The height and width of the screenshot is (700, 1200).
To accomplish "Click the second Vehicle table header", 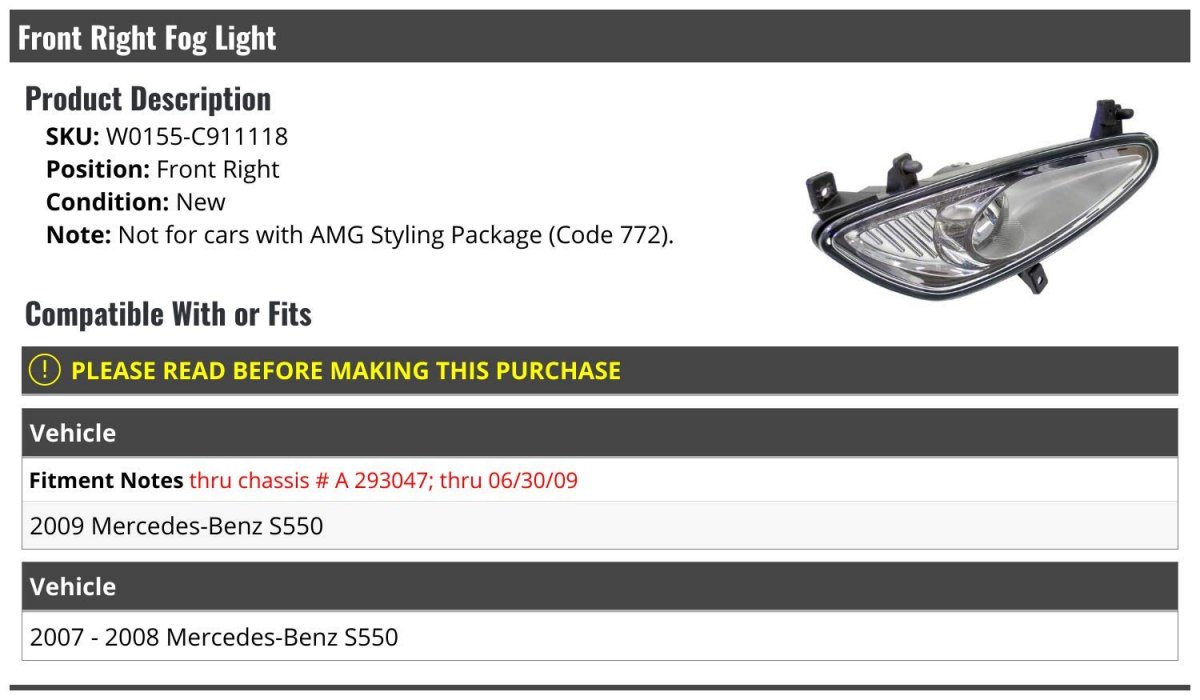I will pos(73,586).
